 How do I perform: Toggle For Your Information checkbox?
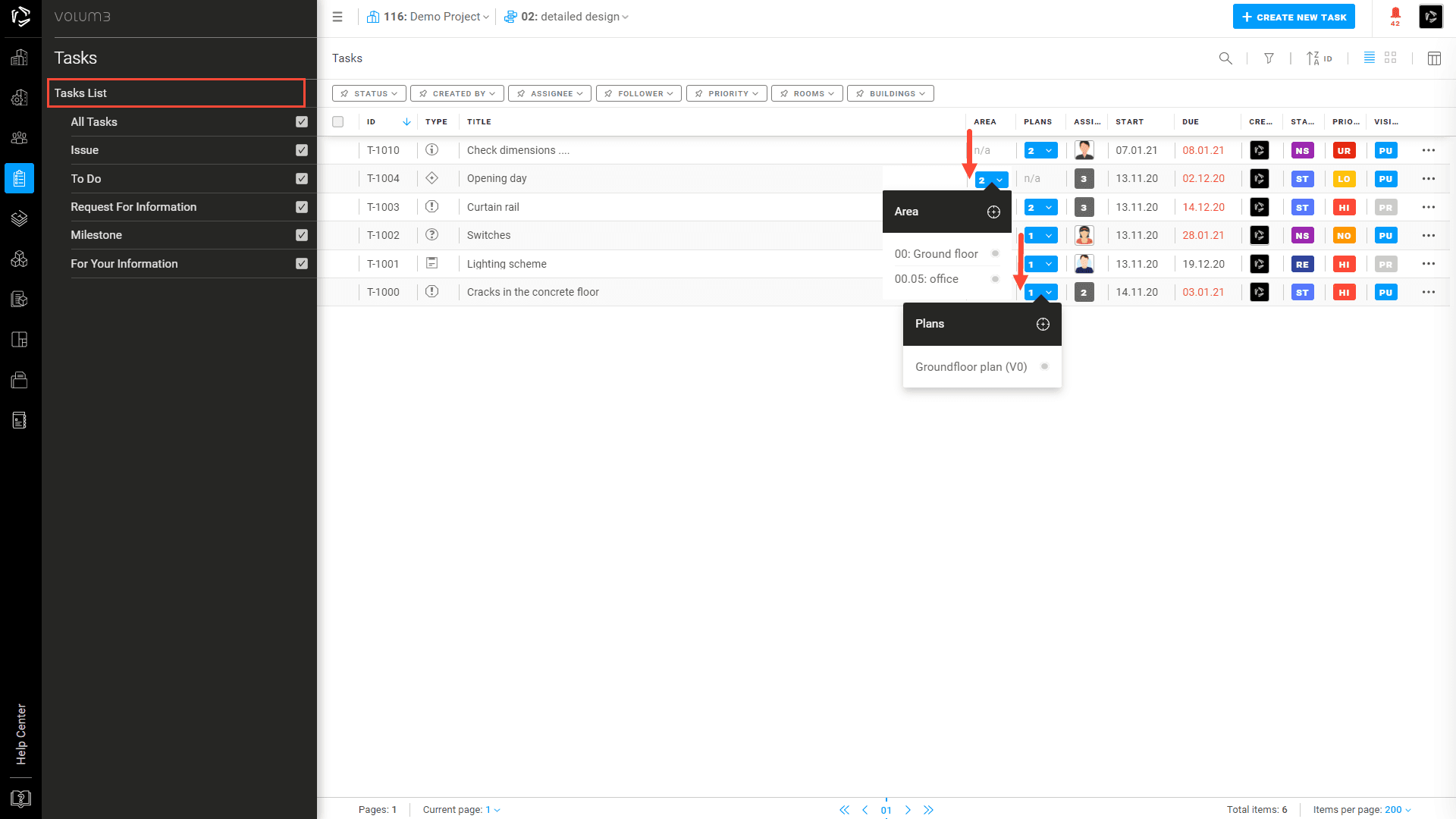click(302, 264)
